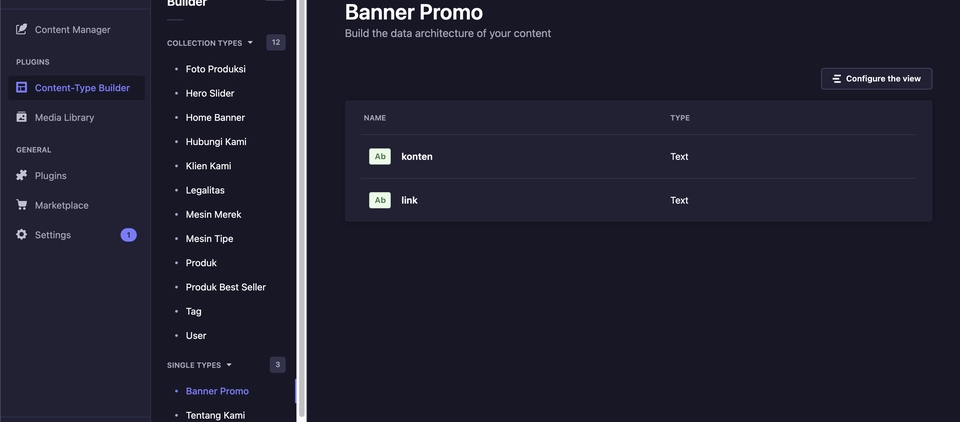The image size is (960, 422).
Task: Open the Legalitas collection type
Action: 205,190
